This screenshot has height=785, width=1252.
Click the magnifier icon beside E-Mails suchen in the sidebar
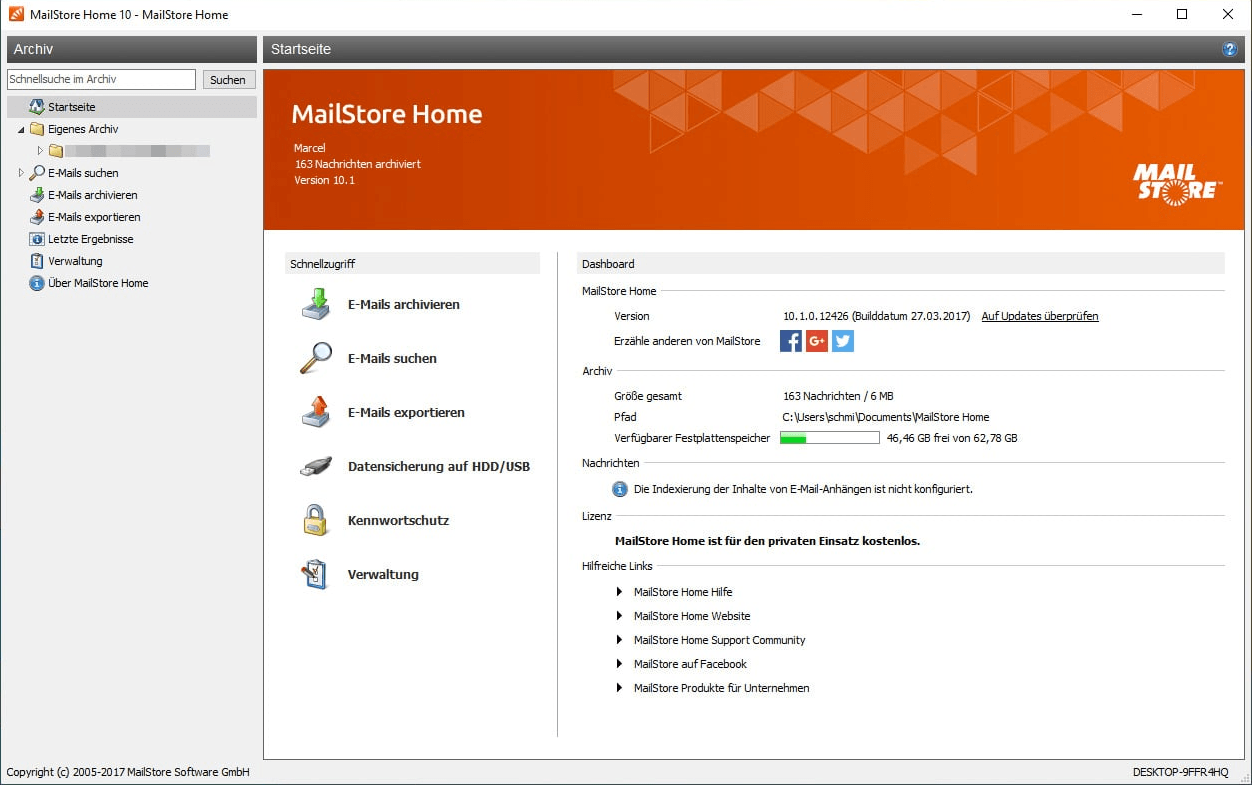coord(37,173)
